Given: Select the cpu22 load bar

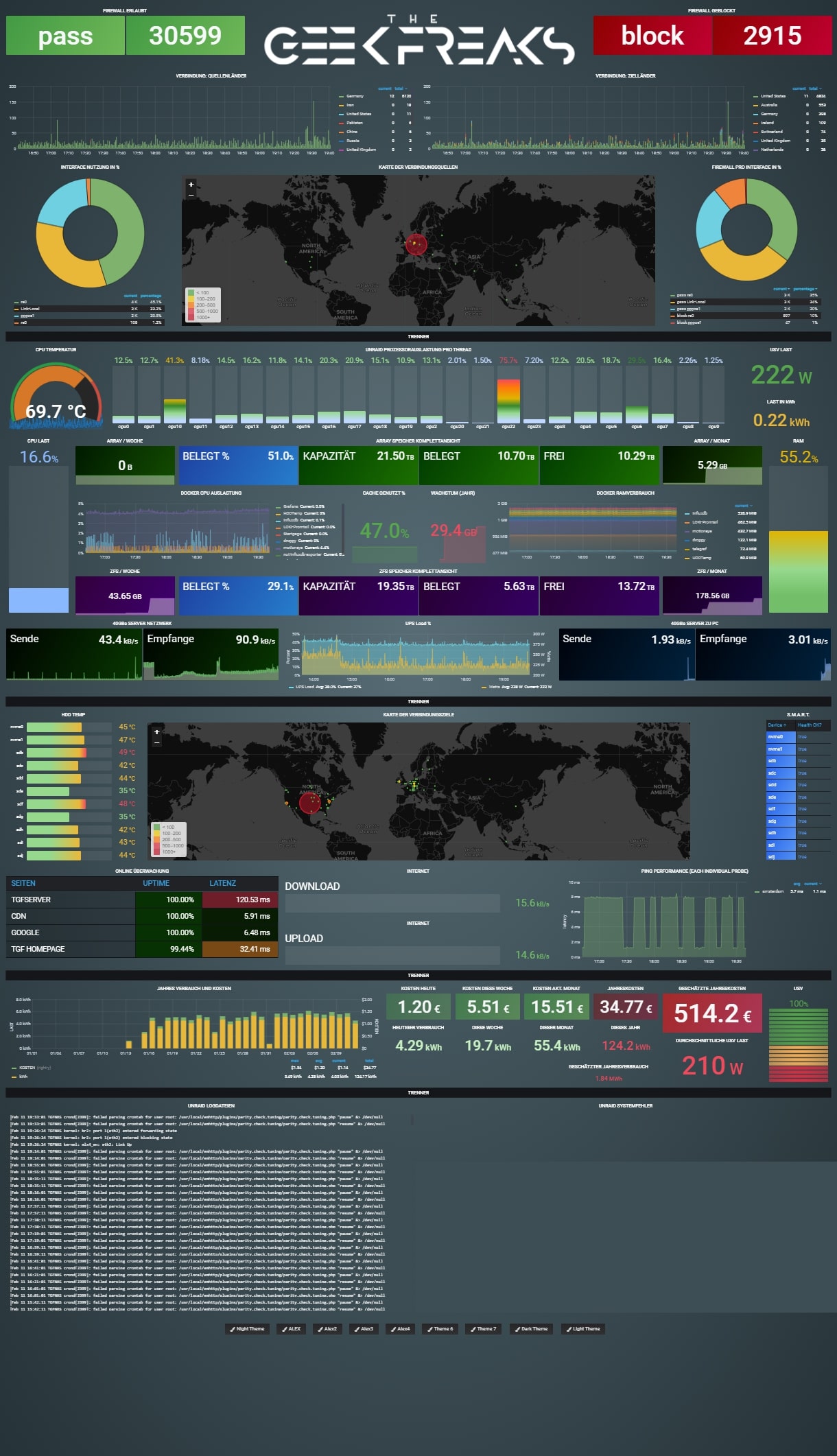Looking at the screenshot, I should (508, 396).
